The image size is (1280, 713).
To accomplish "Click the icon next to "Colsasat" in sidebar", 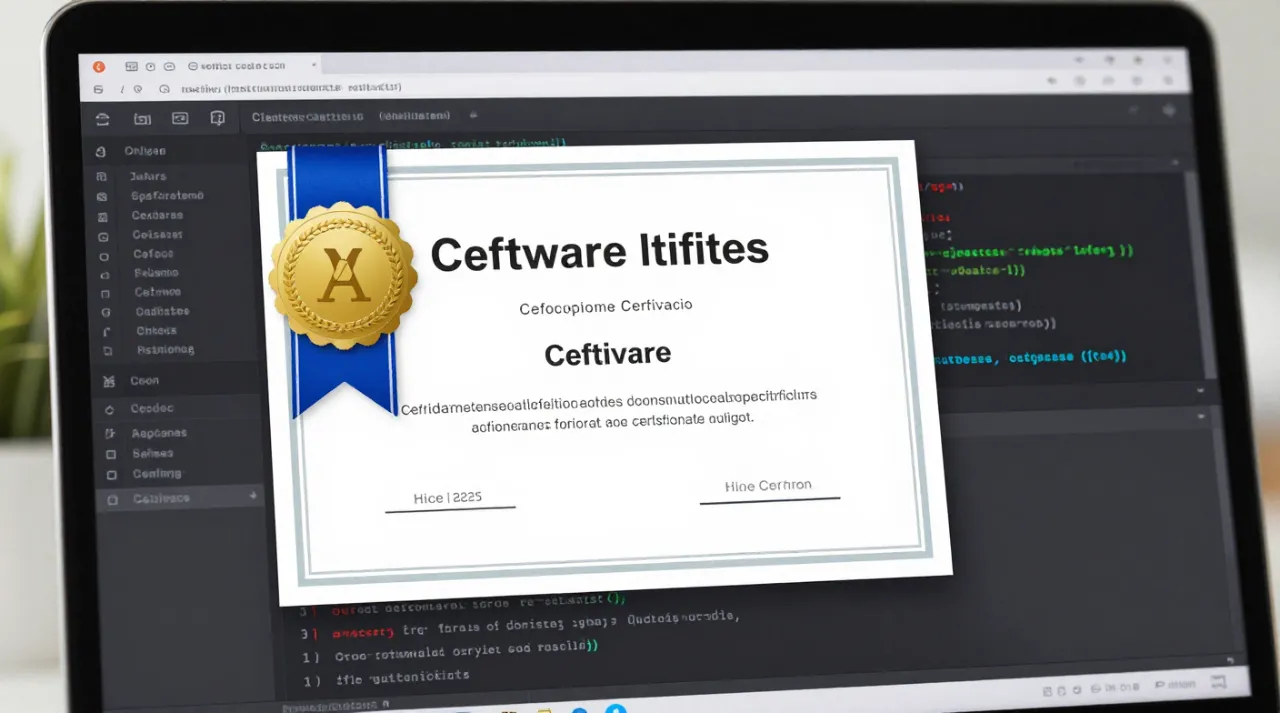I will 103,236.
